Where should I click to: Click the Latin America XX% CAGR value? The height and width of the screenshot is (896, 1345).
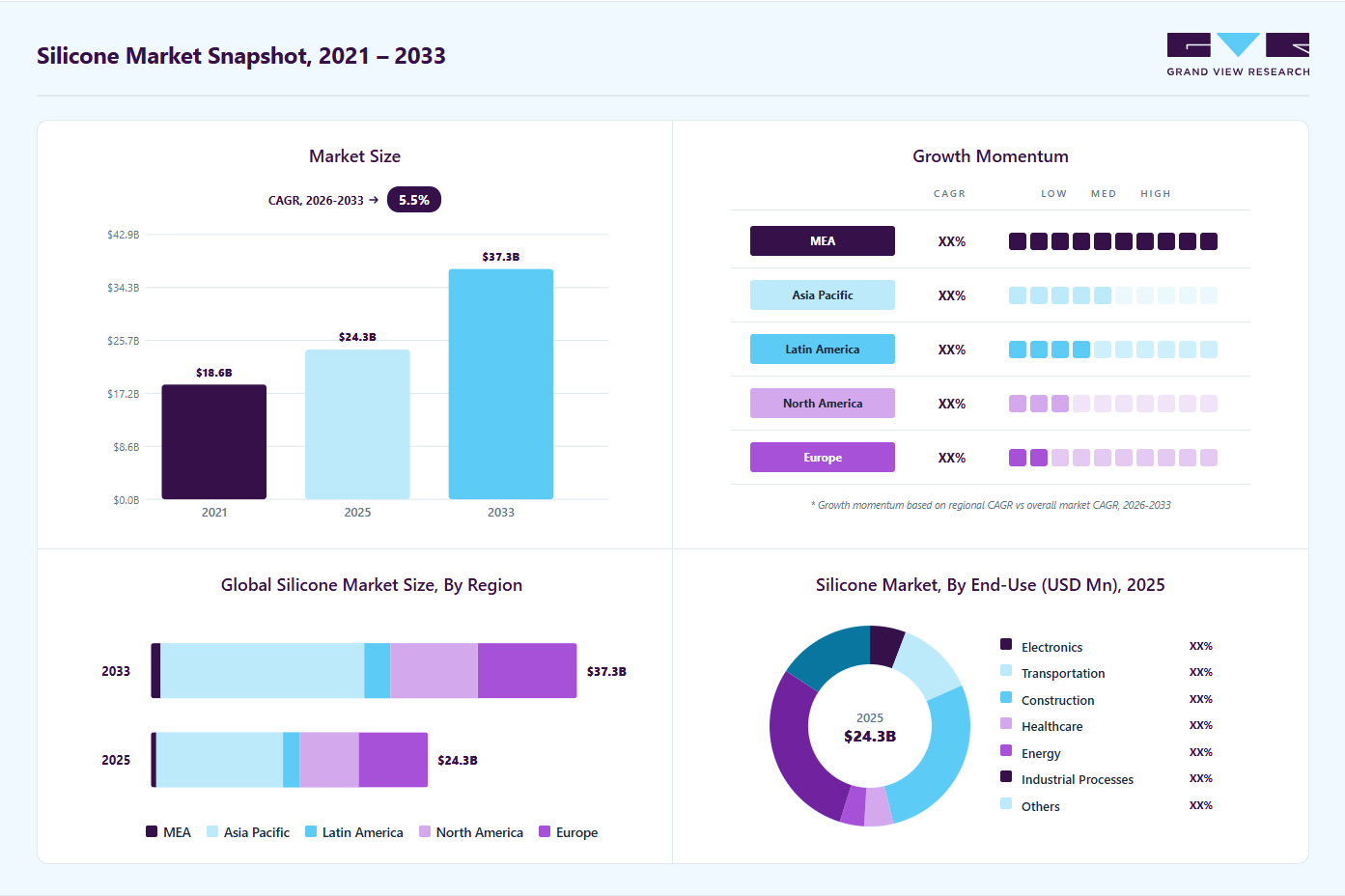(952, 350)
